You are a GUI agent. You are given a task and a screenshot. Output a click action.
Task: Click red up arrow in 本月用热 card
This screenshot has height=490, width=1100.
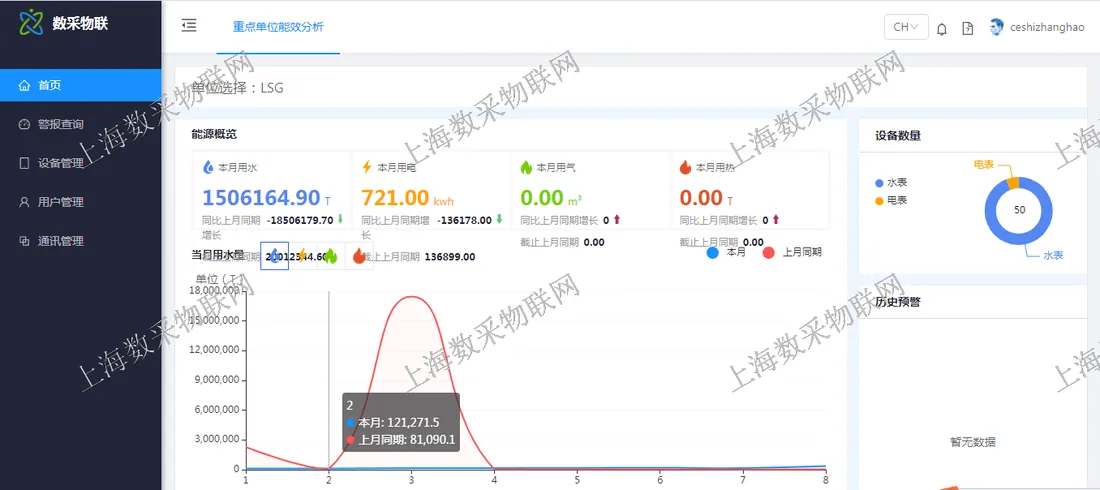(x=776, y=220)
